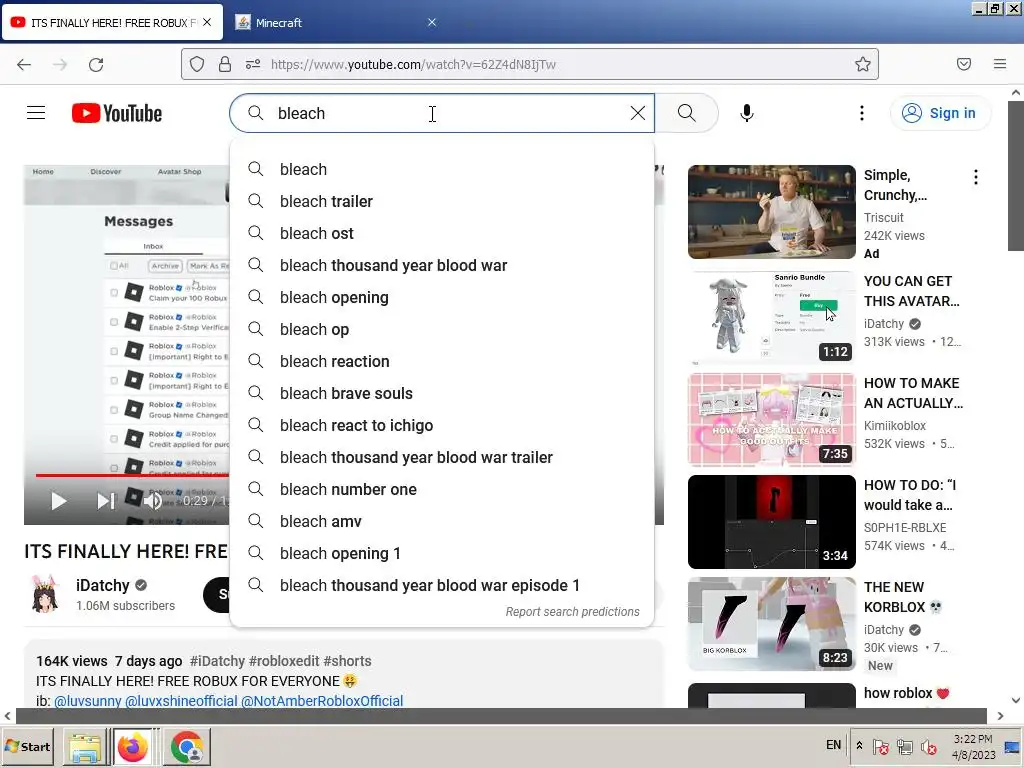The height and width of the screenshot is (768, 1024).
Task: Show hidden system tray icons
Action: click(x=859, y=746)
